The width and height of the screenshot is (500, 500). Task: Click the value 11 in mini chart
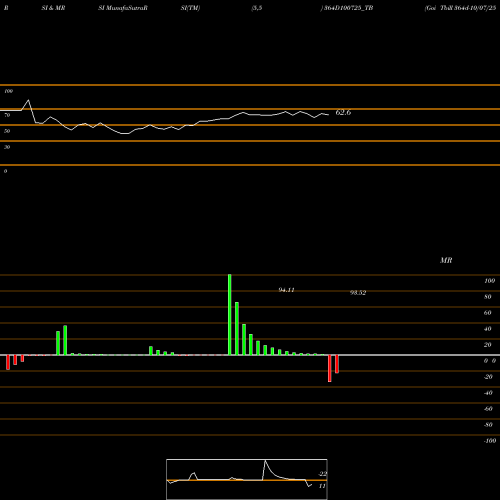pyautogui.click(x=322, y=486)
